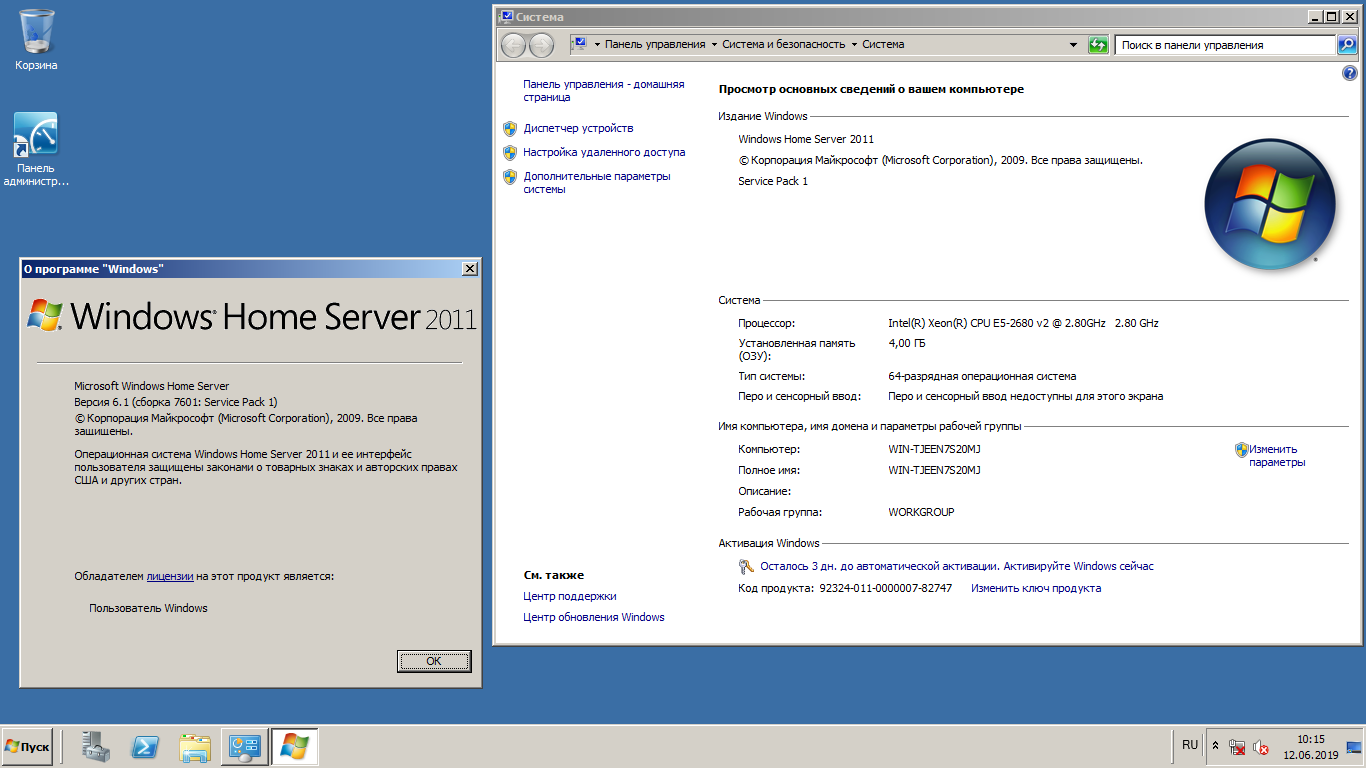Image resolution: width=1366 pixels, height=768 pixels.
Task: Click Изменить параметры link
Action: click(x=1277, y=456)
